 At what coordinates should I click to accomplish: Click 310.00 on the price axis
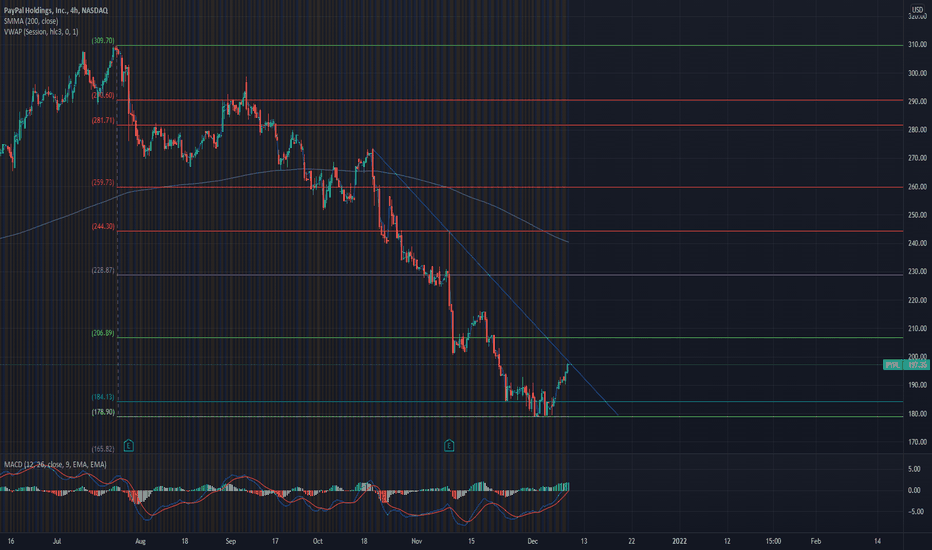coord(917,45)
